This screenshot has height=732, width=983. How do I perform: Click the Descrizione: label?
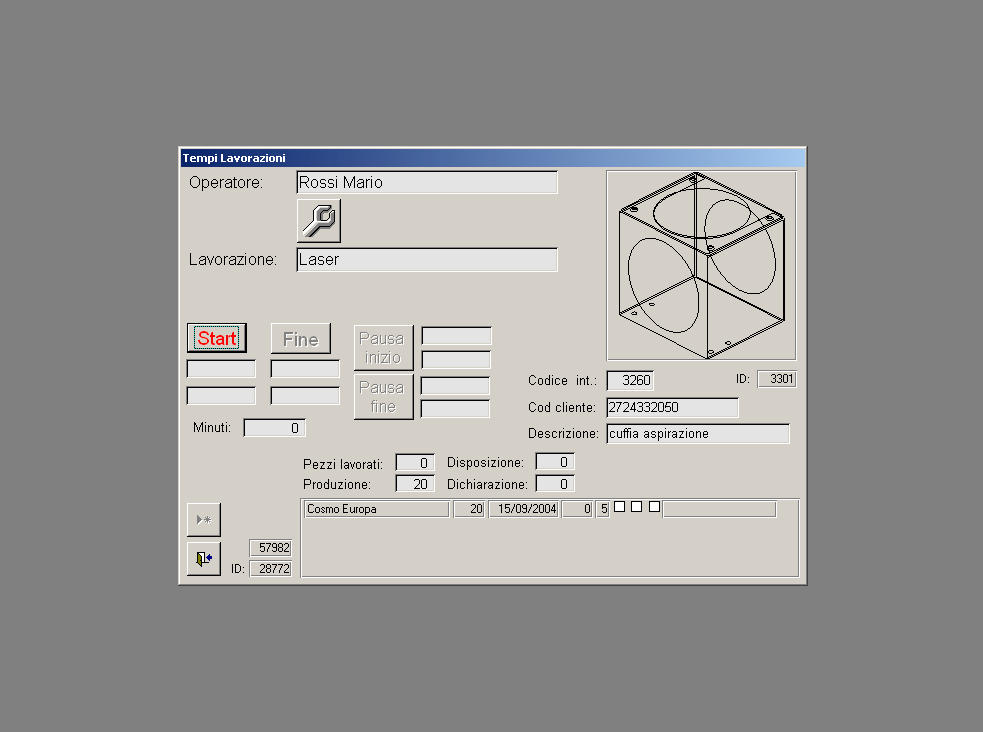pos(563,434)
